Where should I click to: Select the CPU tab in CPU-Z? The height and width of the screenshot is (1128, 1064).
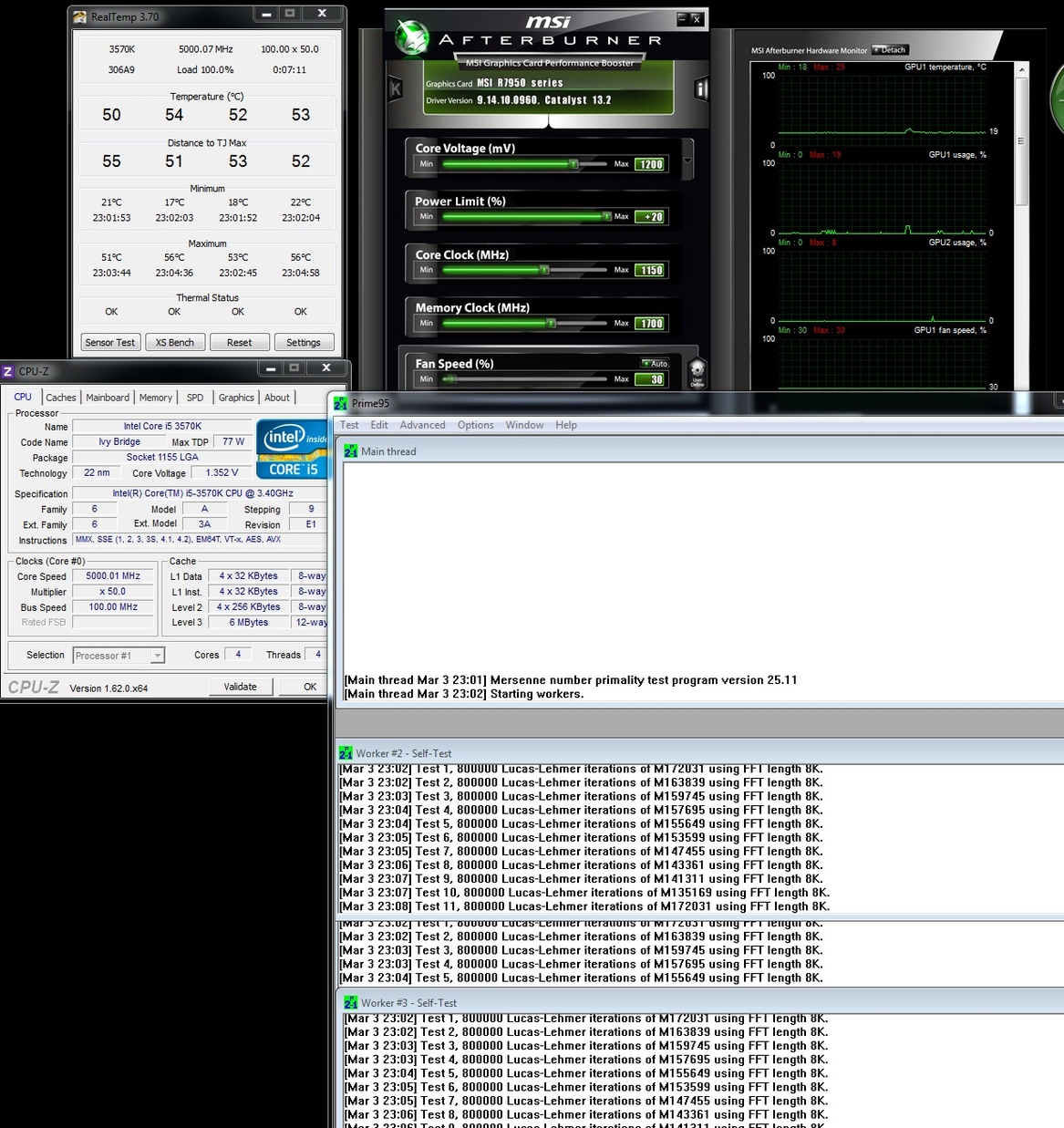pos(23,397)
